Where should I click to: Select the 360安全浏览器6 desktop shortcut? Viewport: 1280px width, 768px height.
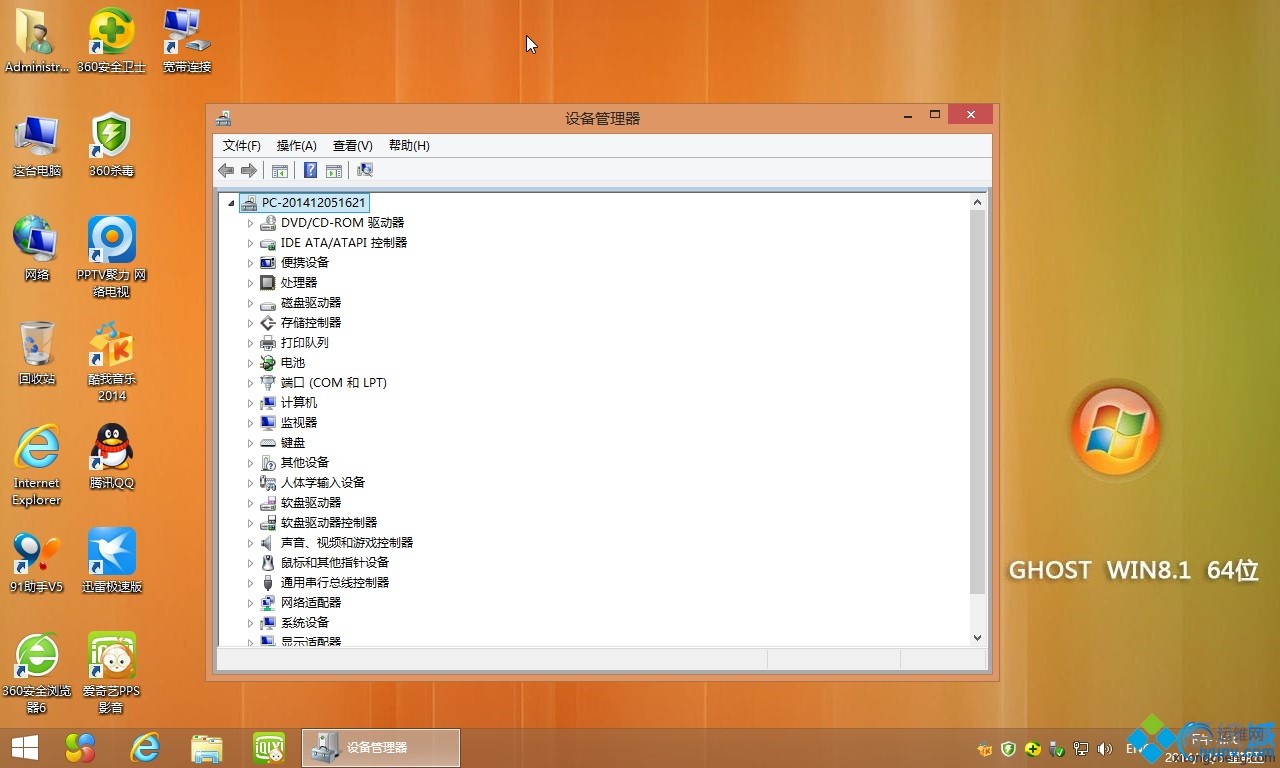point(37,673)
